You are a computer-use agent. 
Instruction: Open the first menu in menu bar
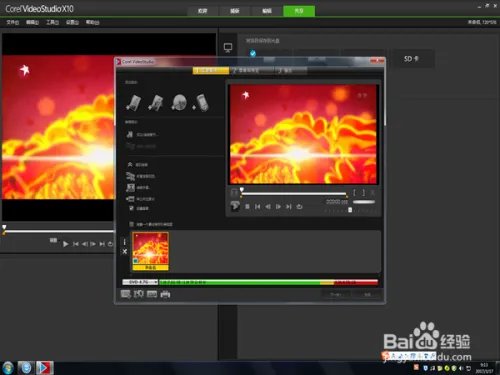[13, 22]
